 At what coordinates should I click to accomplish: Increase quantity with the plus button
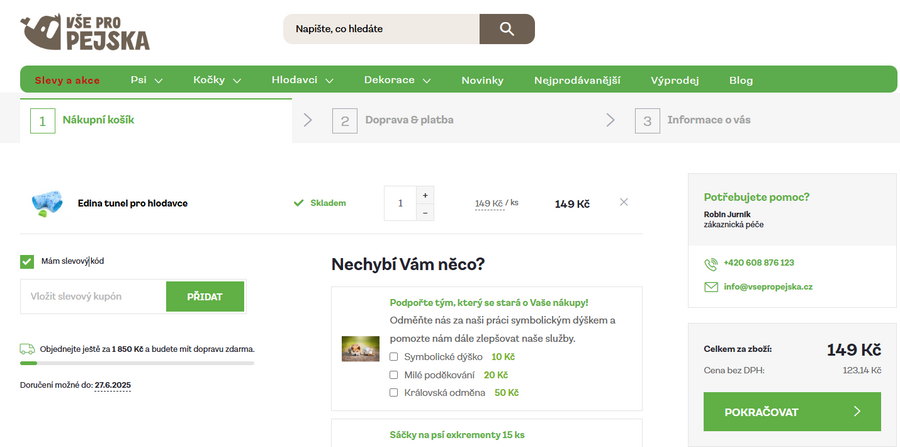tap(425, 194)
